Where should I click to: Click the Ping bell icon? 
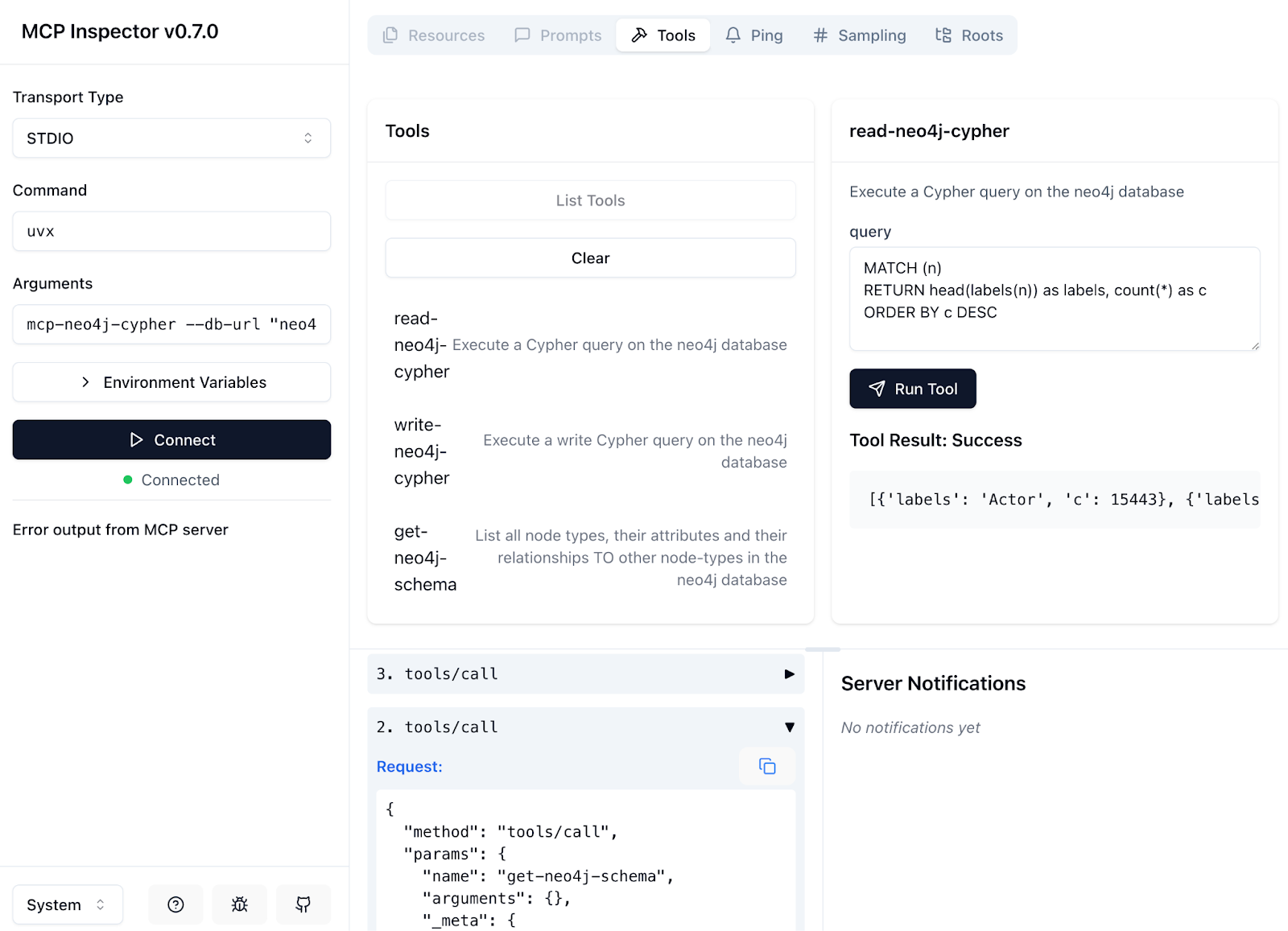732,35
